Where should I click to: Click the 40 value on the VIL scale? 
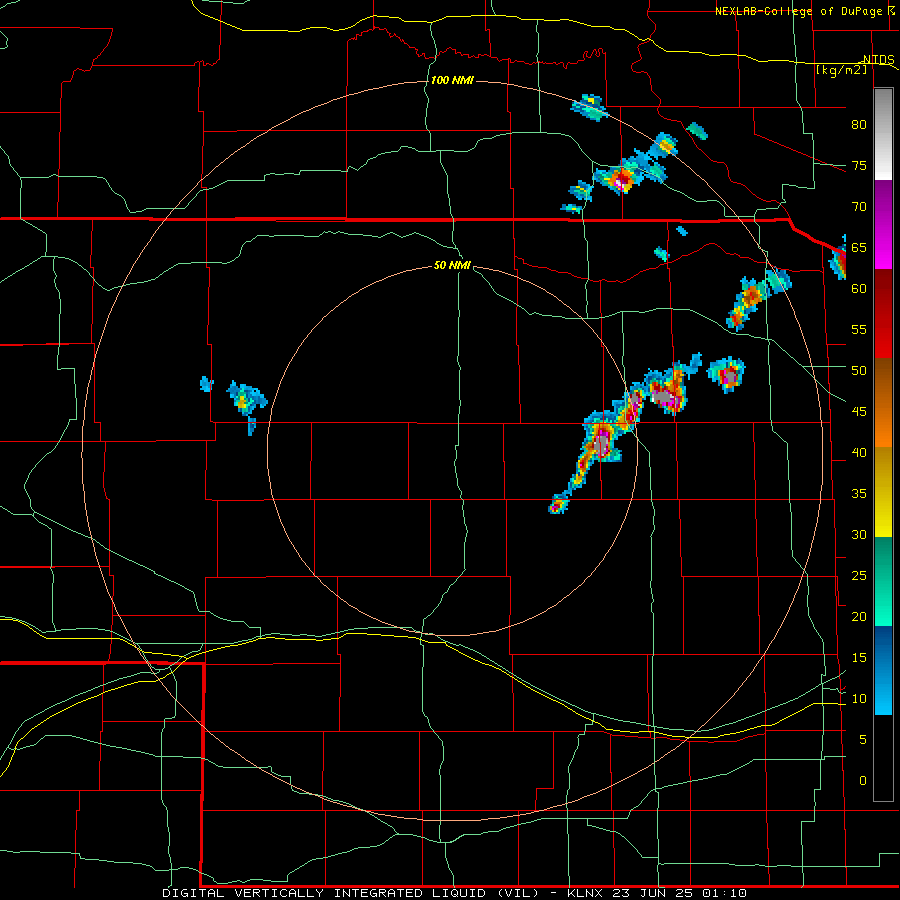click(859, 452)
